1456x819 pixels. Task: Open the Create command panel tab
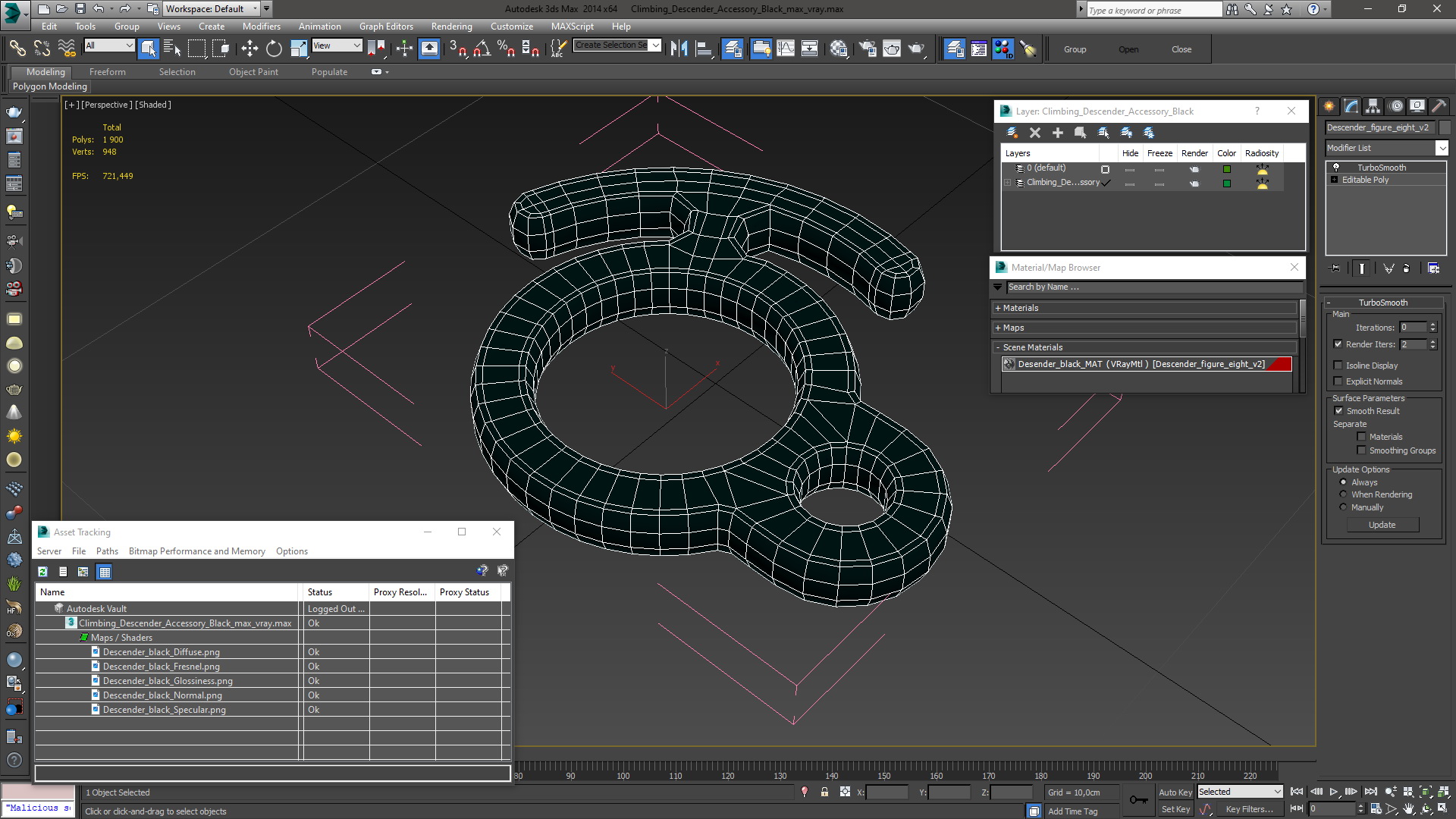(1329, 106)
